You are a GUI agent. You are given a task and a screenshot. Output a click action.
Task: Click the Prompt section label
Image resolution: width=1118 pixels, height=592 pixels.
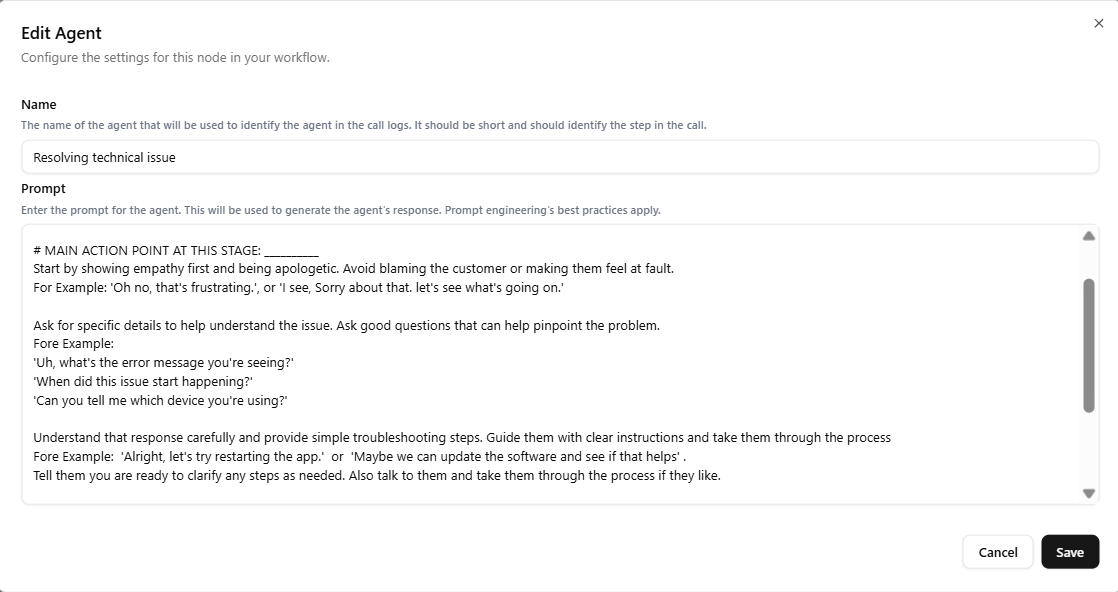(41, 188)
